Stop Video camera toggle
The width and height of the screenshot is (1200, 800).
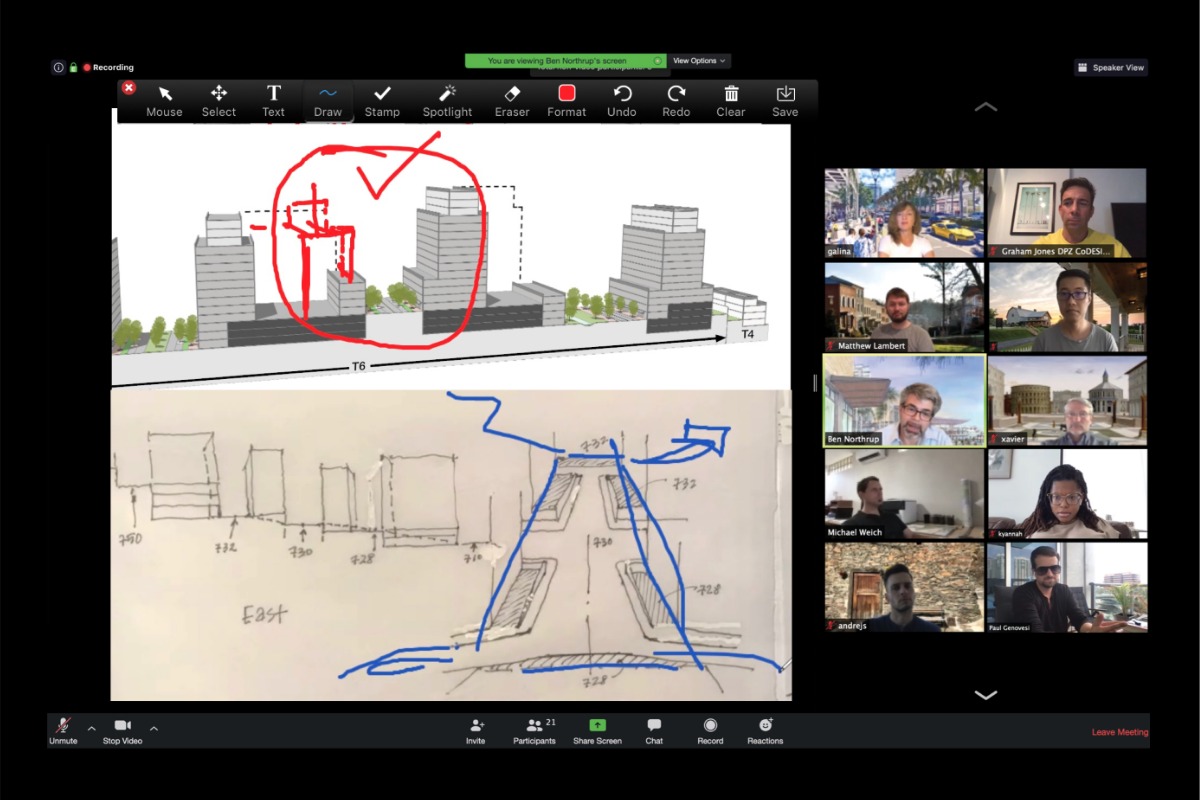tap(122, 730)
